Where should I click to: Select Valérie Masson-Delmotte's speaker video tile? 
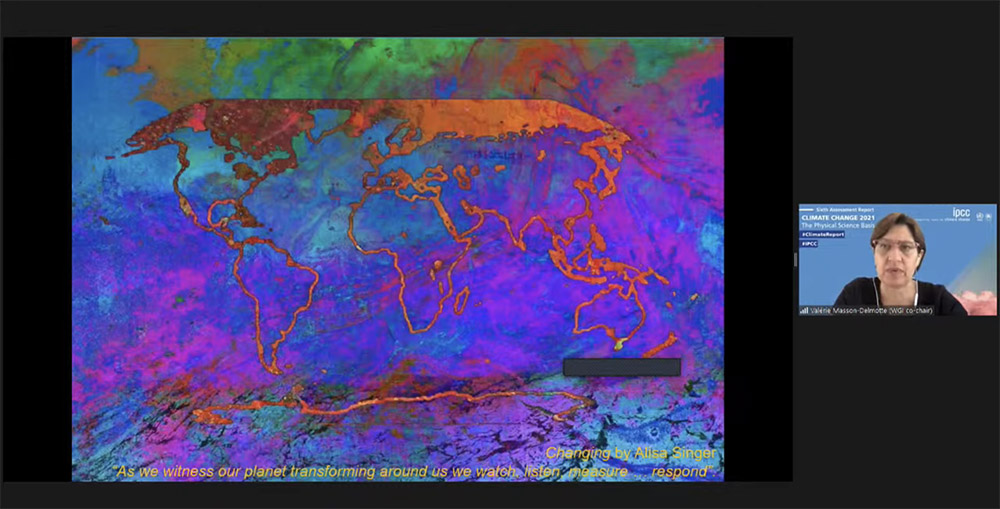click(x=897, y=260)
